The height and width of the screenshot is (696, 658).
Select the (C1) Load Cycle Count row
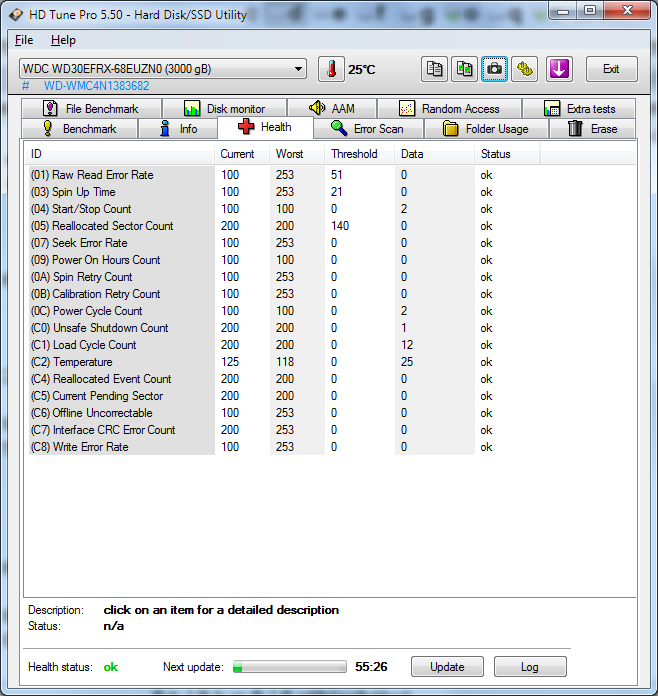[284, 345]
